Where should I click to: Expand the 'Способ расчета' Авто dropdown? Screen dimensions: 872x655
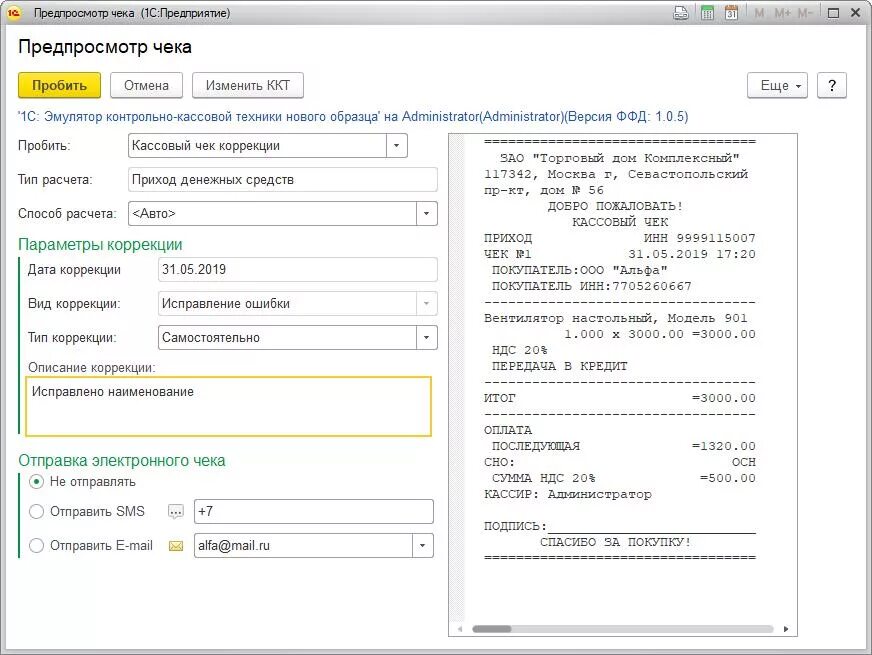(427, 214)
